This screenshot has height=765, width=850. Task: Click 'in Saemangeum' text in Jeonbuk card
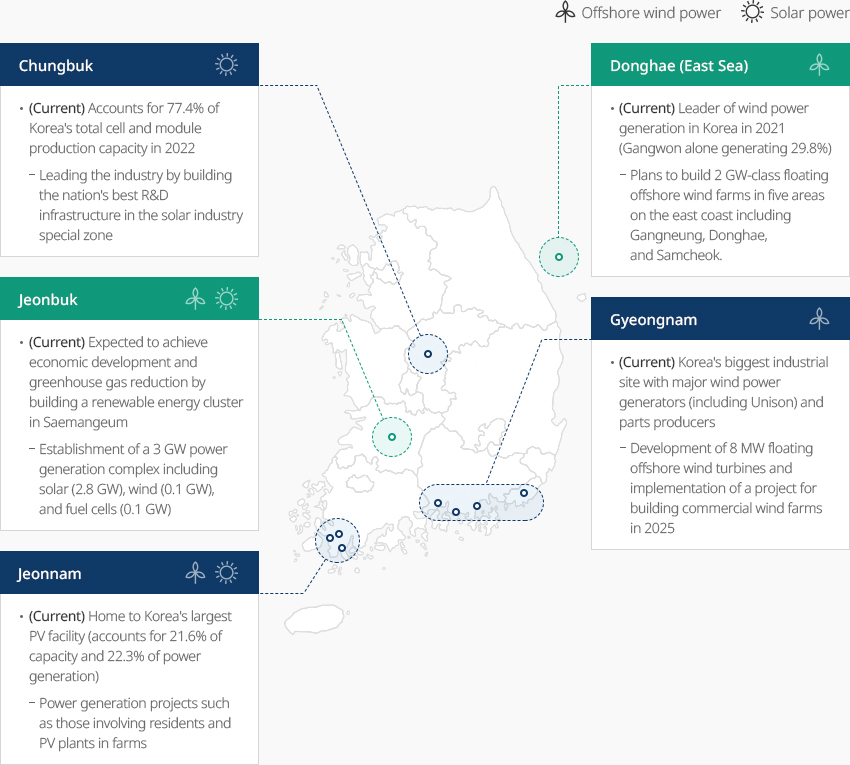click(79, 422)
